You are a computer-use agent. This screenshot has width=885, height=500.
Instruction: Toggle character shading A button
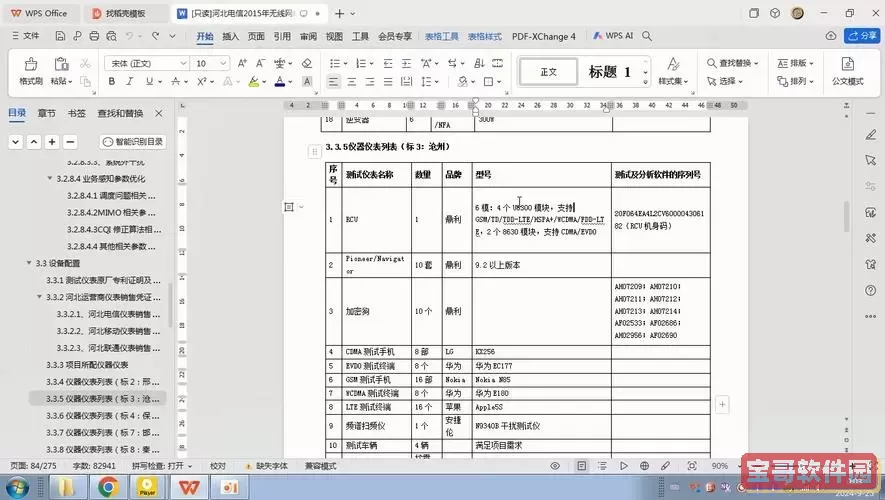pos(307,82)
